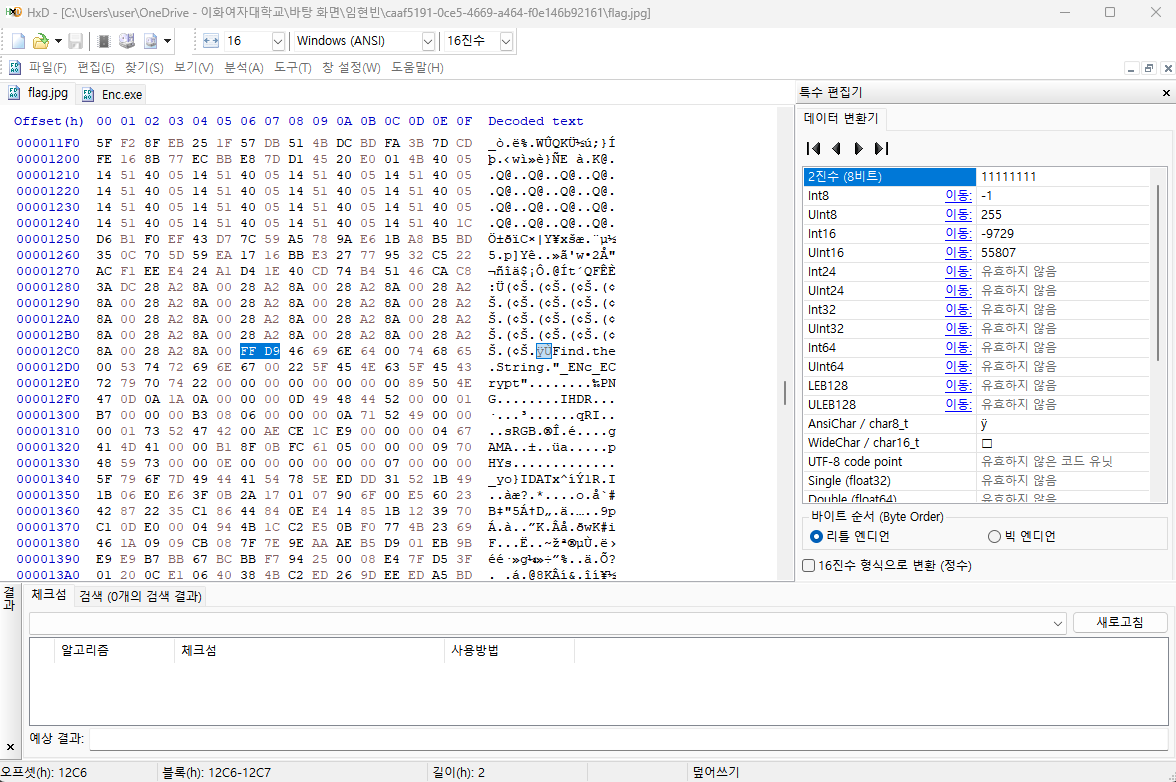The width and height of the screenshot is (1176, 782).
Task: Click 이동 link for Int32
Action: pyautogui.click(x=958, y=310)
